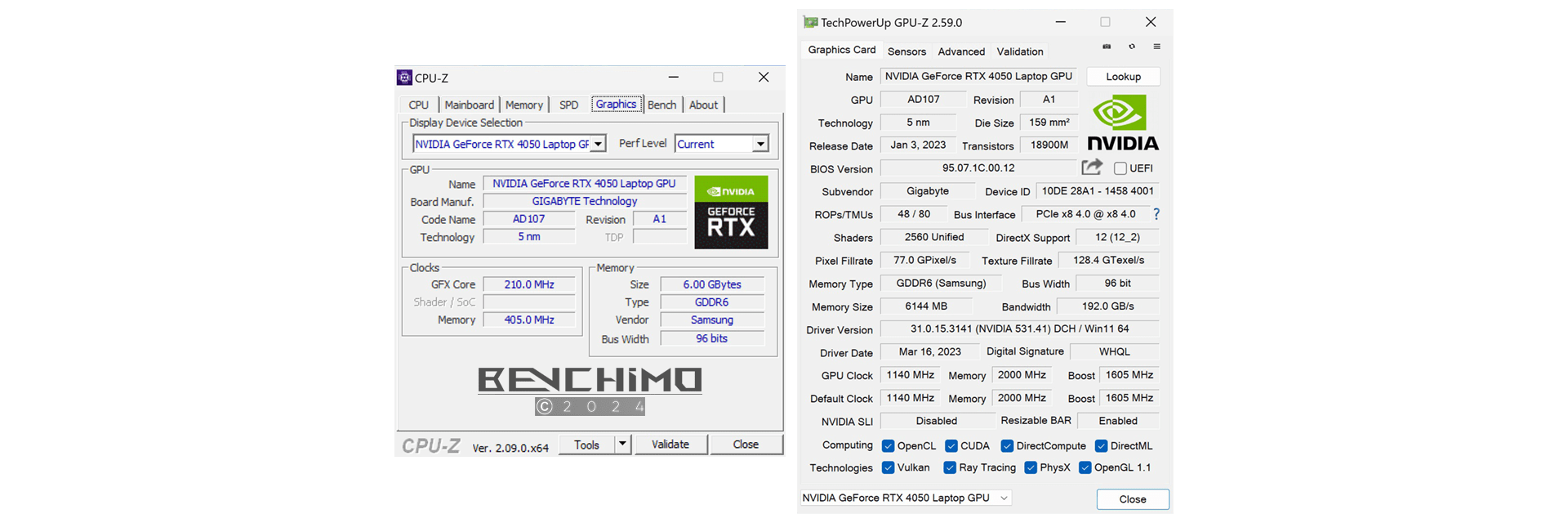Toggle the Ray Tracing checkbox
The width and height of the screenshot is (1568, 523).
click(950, 467)
